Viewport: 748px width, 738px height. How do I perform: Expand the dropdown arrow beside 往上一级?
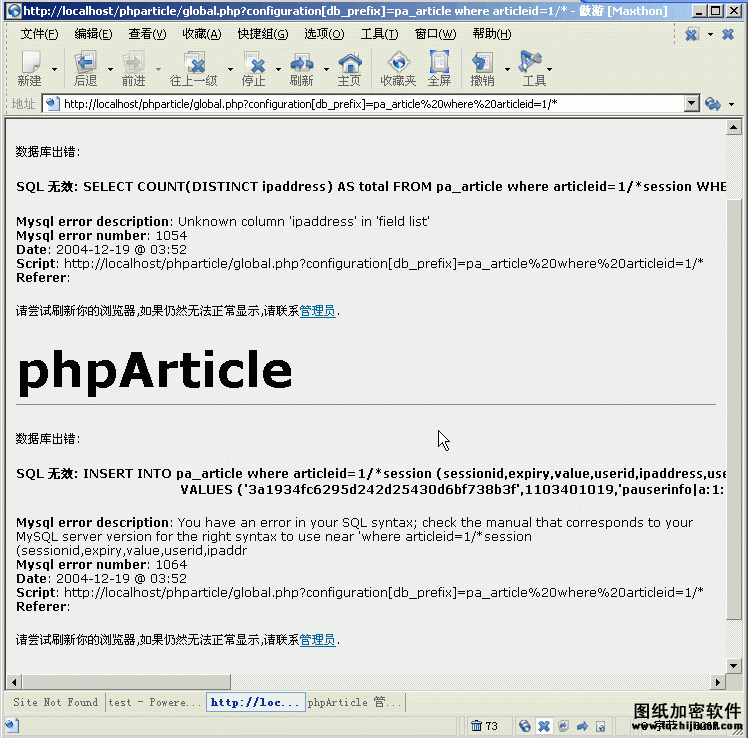(x=230, y=70)
